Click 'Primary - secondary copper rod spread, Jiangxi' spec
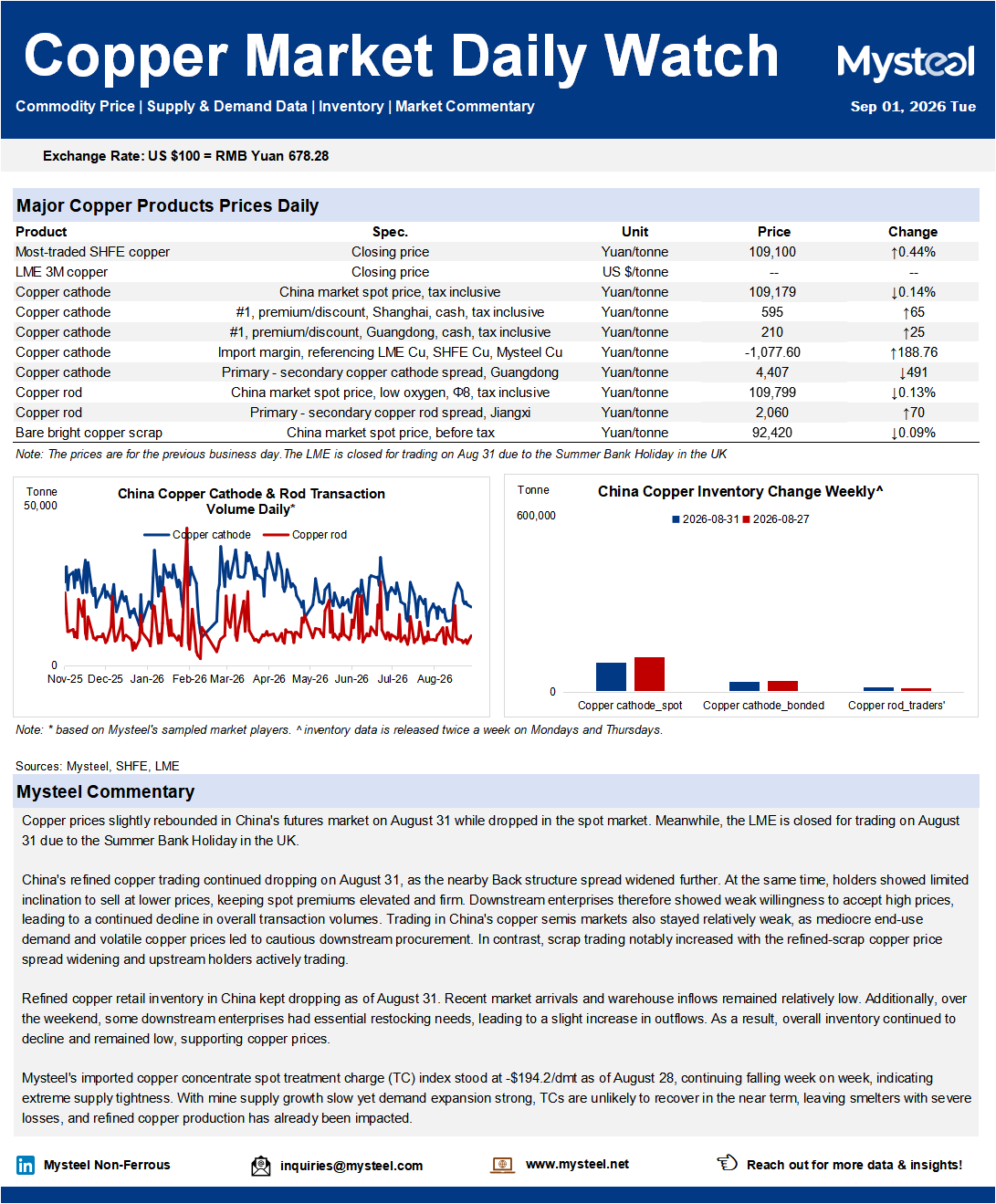This screenshot has height=1204, width=996. coord(390,413)
